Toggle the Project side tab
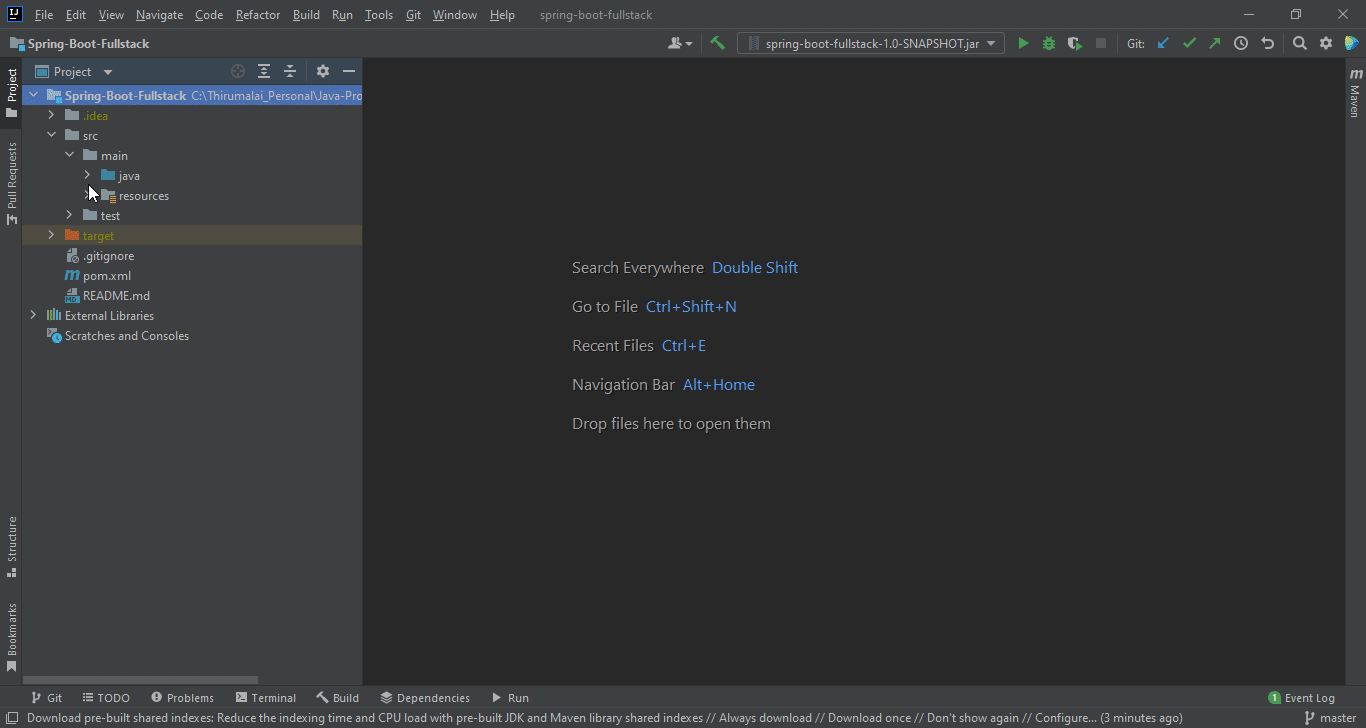The image size is (1366, 728). tap(11, 93)
